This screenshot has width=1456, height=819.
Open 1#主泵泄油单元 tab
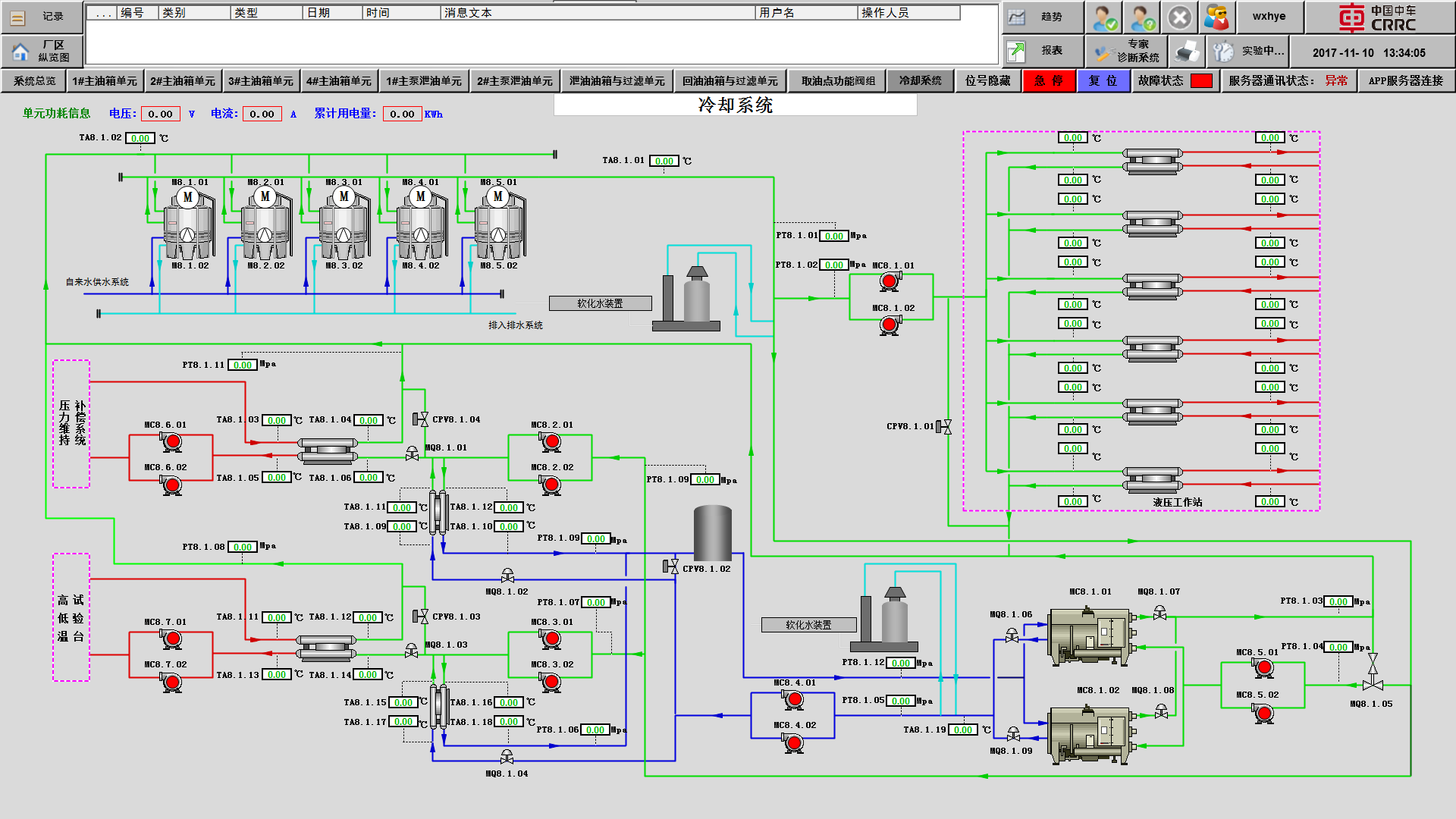click(x=423, y=81)
